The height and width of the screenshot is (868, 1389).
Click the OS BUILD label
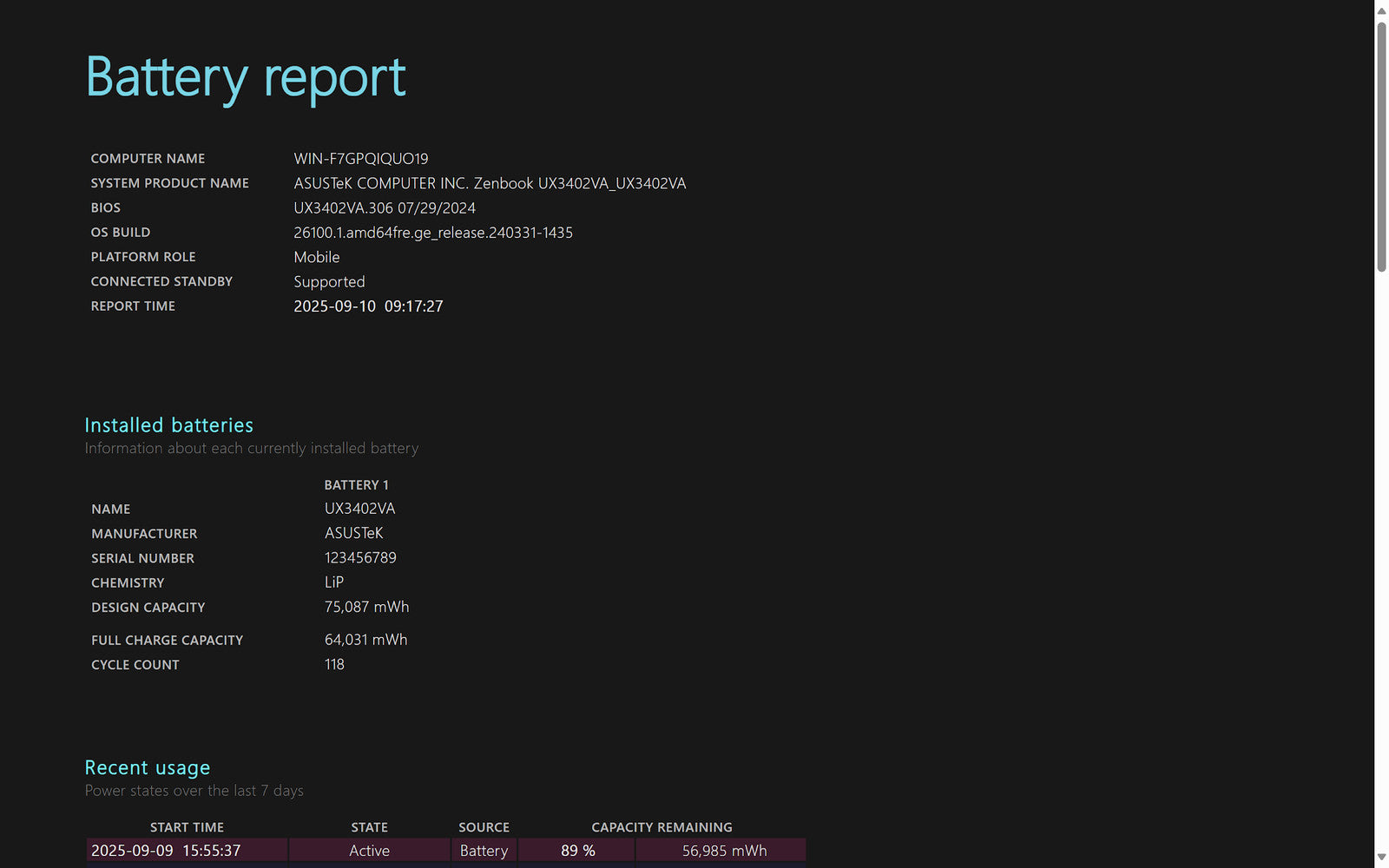tap(120, 233)
